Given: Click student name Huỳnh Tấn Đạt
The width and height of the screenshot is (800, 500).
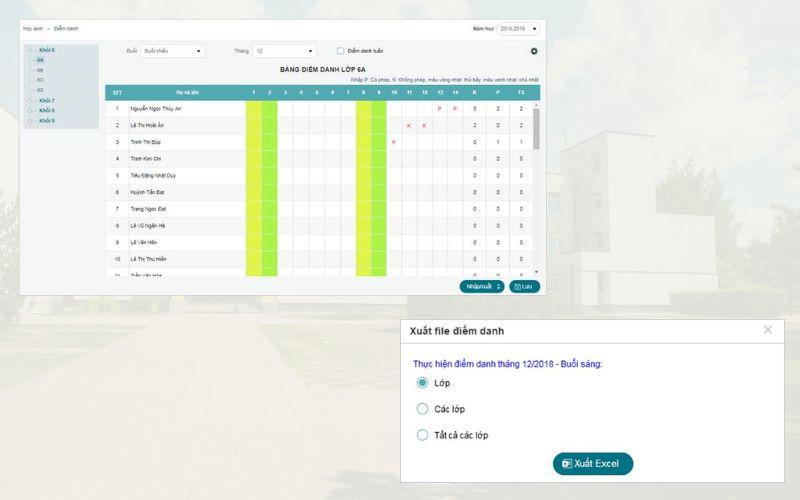Looking at the screenshot, I should 147,192.
